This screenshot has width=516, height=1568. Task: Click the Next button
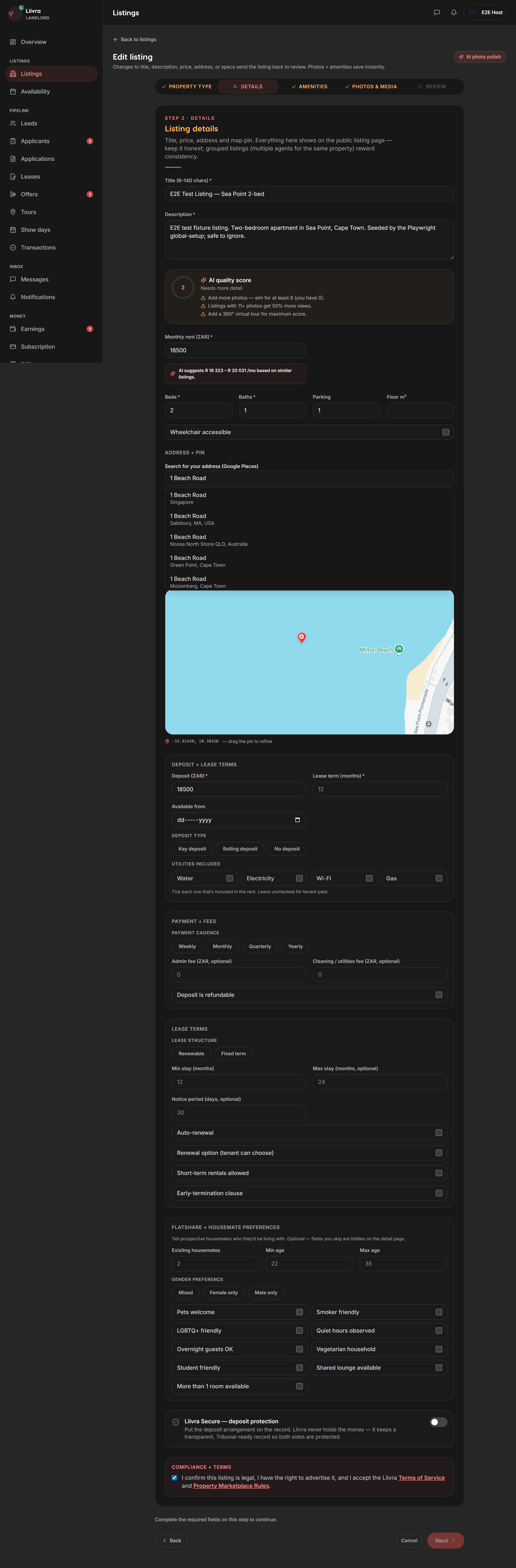click(445, 1541)
